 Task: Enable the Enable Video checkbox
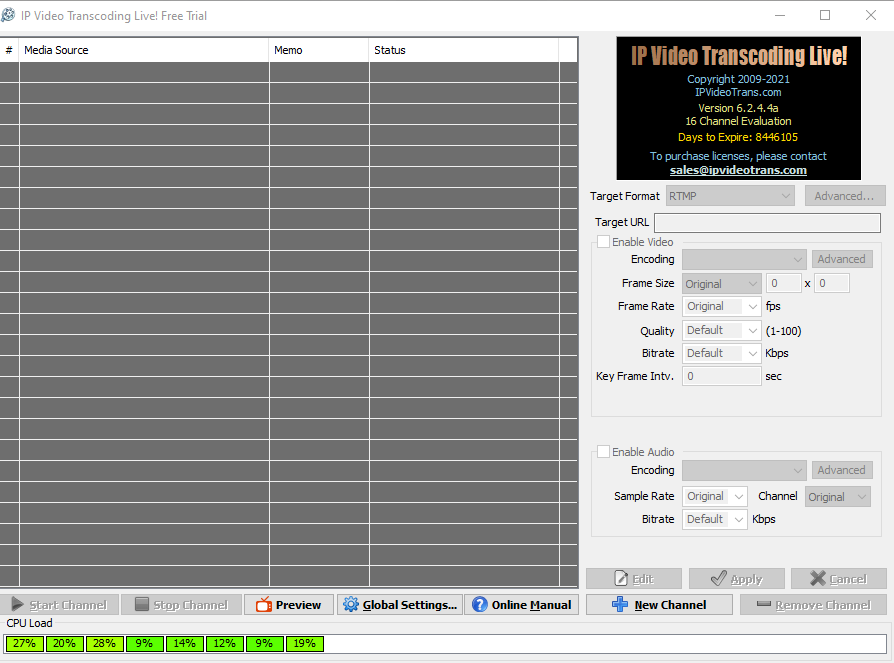click(x=604, y=242)
